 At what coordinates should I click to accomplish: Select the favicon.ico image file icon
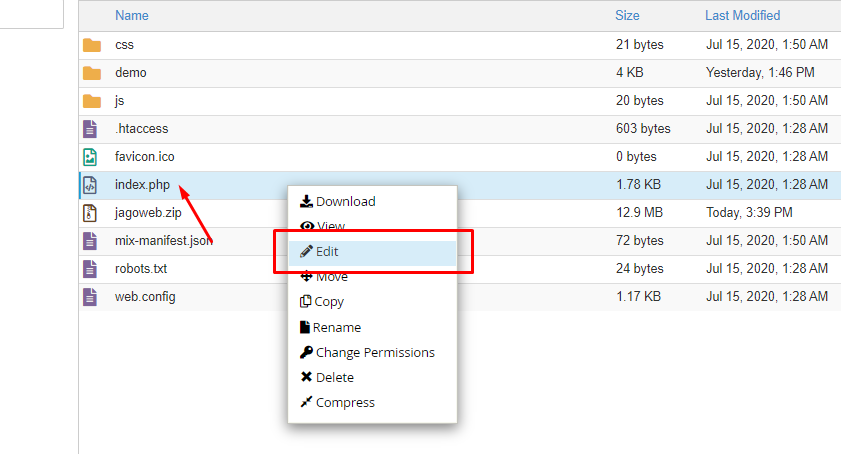point(90,157)
